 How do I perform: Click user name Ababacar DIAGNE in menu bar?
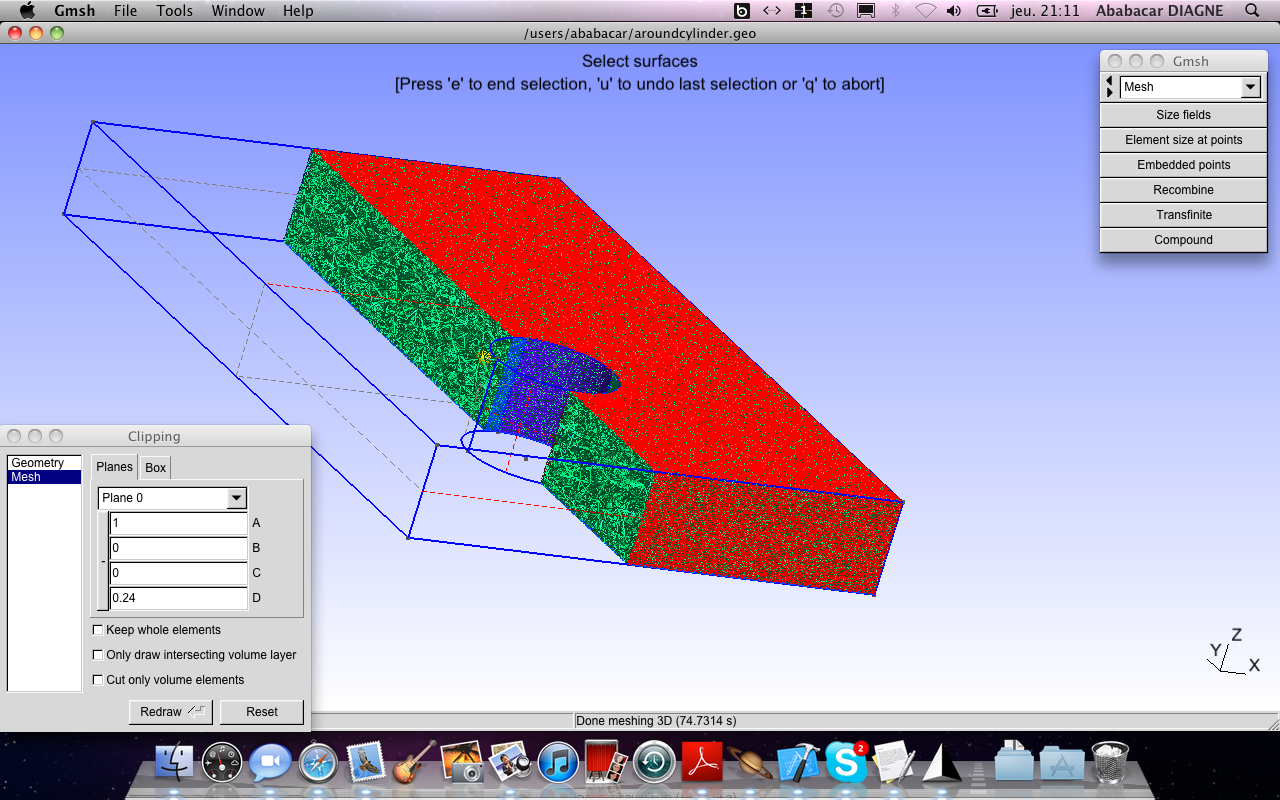tap(1159, 10)
